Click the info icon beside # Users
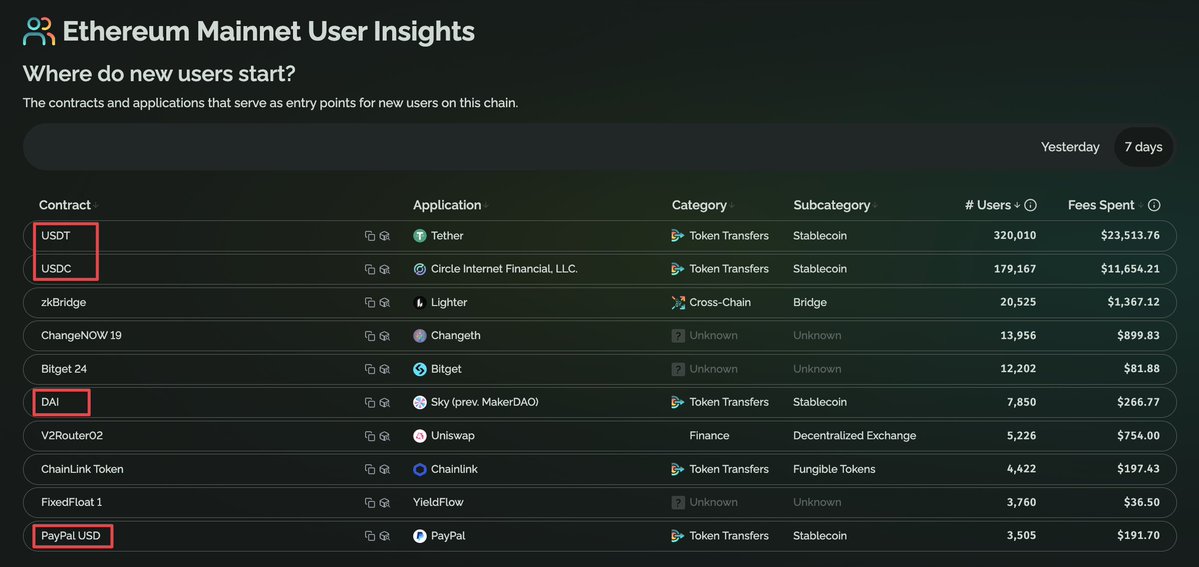The height and width of the screenshot is (567, 1199). coord(1030,205)
